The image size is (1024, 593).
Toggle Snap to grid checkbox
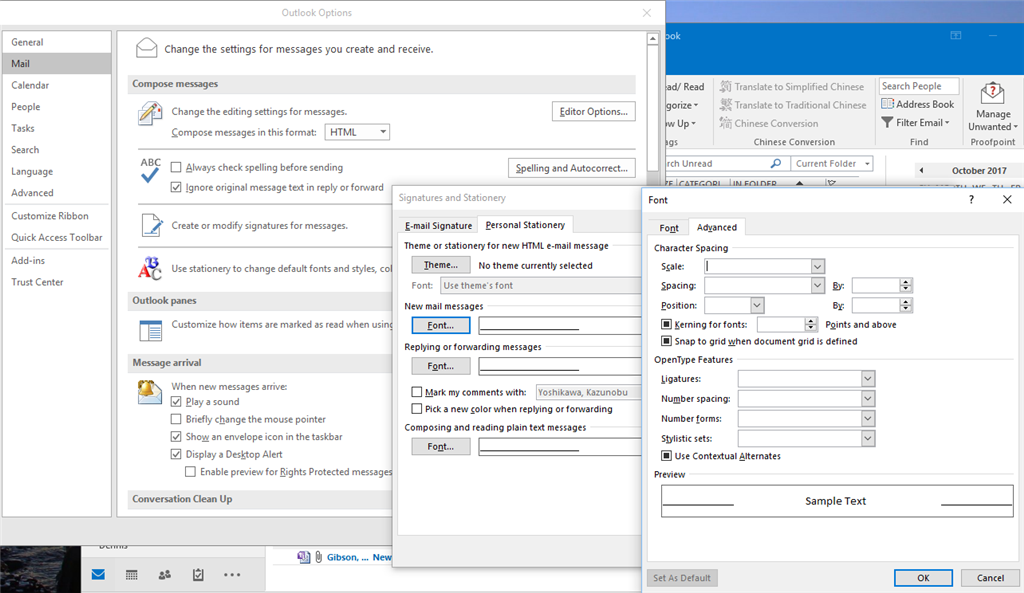[666, 341]
